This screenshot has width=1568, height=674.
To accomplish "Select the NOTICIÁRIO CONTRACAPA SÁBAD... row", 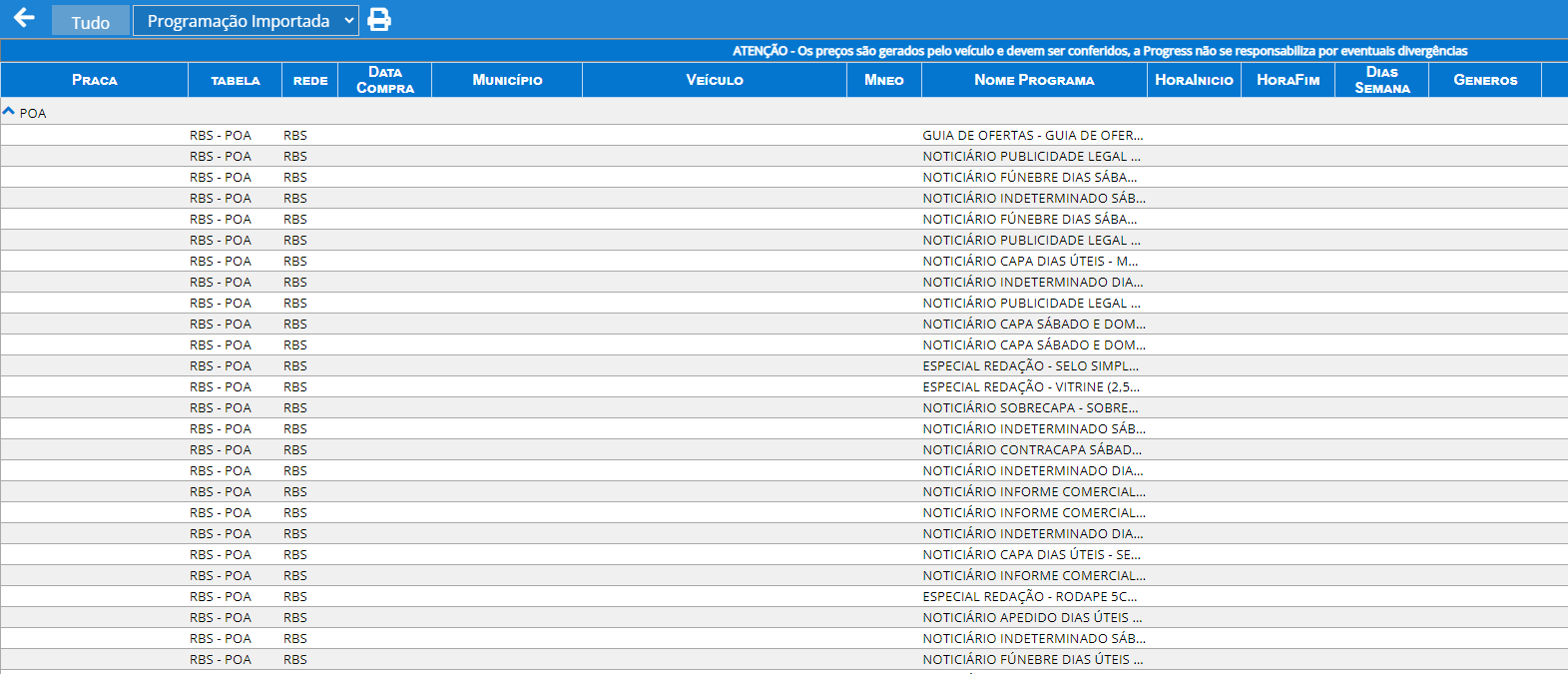I will click(784, 449).
